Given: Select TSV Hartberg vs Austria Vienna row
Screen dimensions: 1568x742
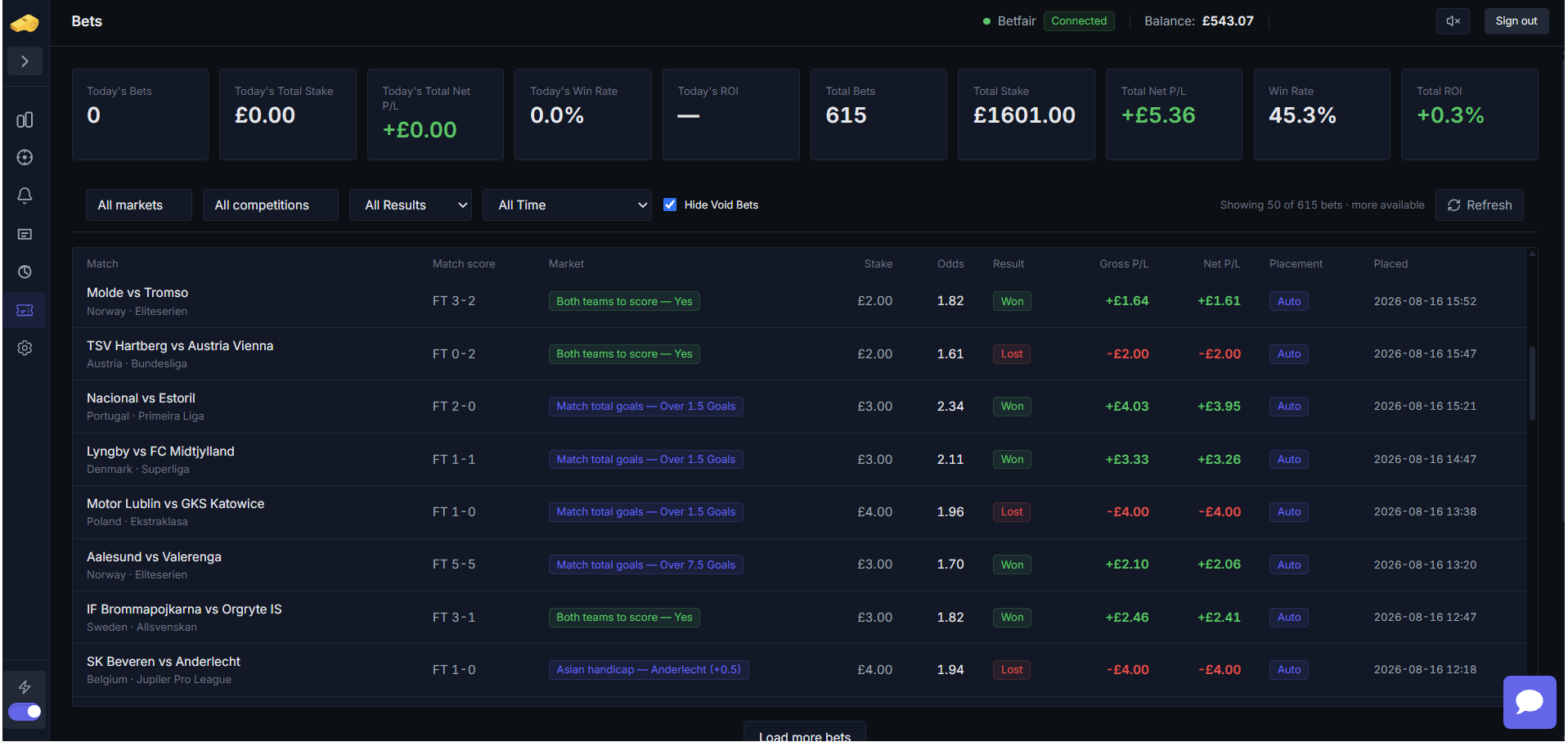Looking at the screenshot, I should (x=799, y=354).
